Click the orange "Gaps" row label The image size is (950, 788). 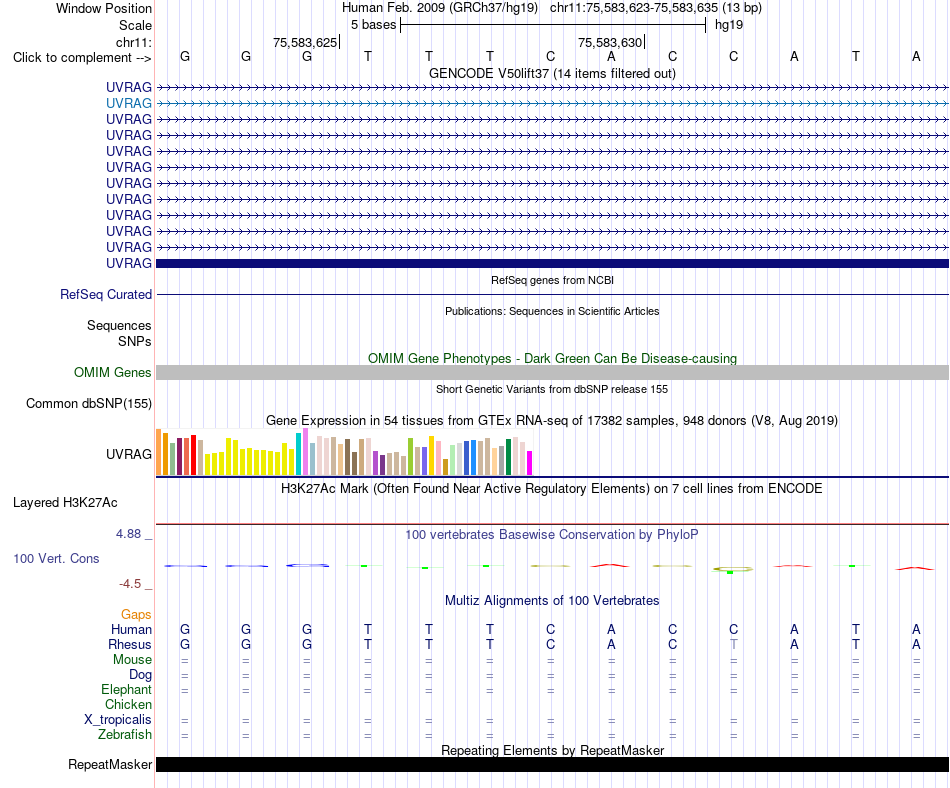[x=136, y=615]
